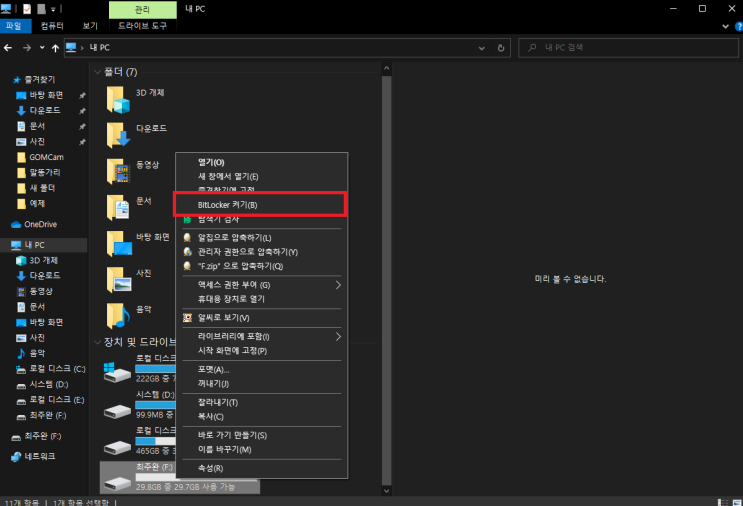Image resolution: width=743 pixels, height=506 pixels.
Task: Click the 로컬 디스크 (E:) usage bar, 465GB
Action: [155, 441]
